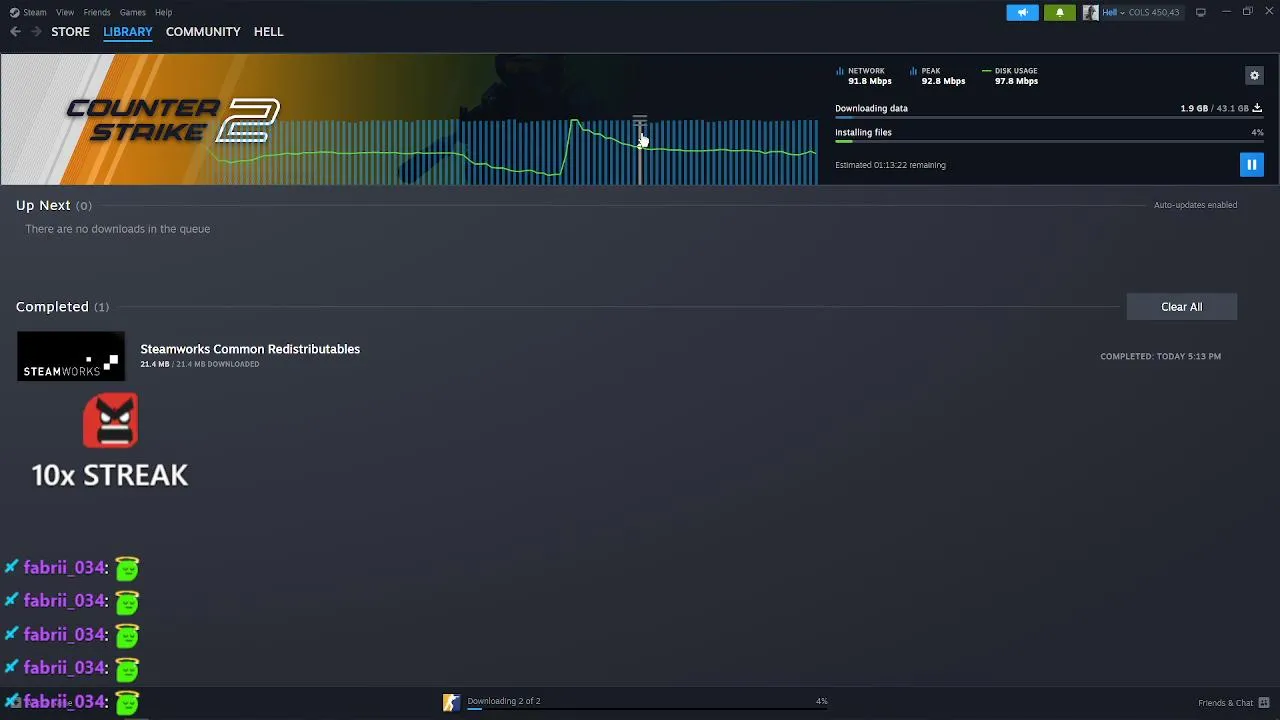This screenshot has width=1280, height=720.
Task: Click the Steamworks thumbnail image
Action: click(x=71, y=357)
